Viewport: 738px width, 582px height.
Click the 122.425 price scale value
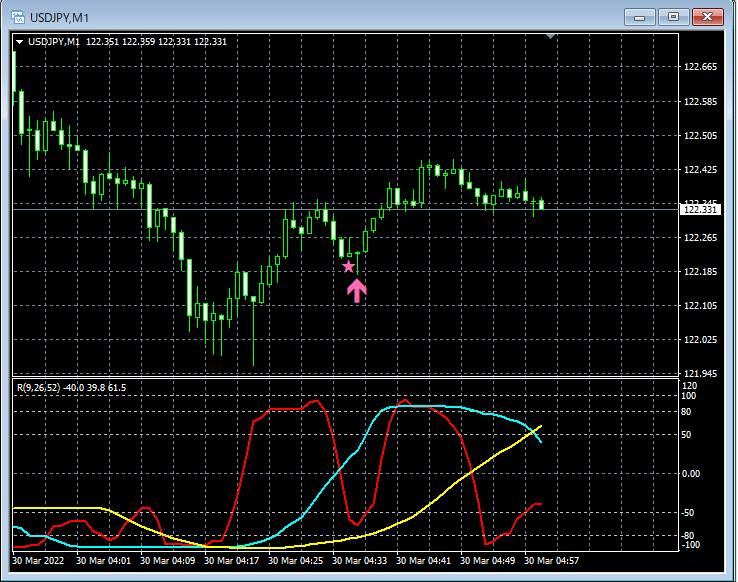click(700, 169)
